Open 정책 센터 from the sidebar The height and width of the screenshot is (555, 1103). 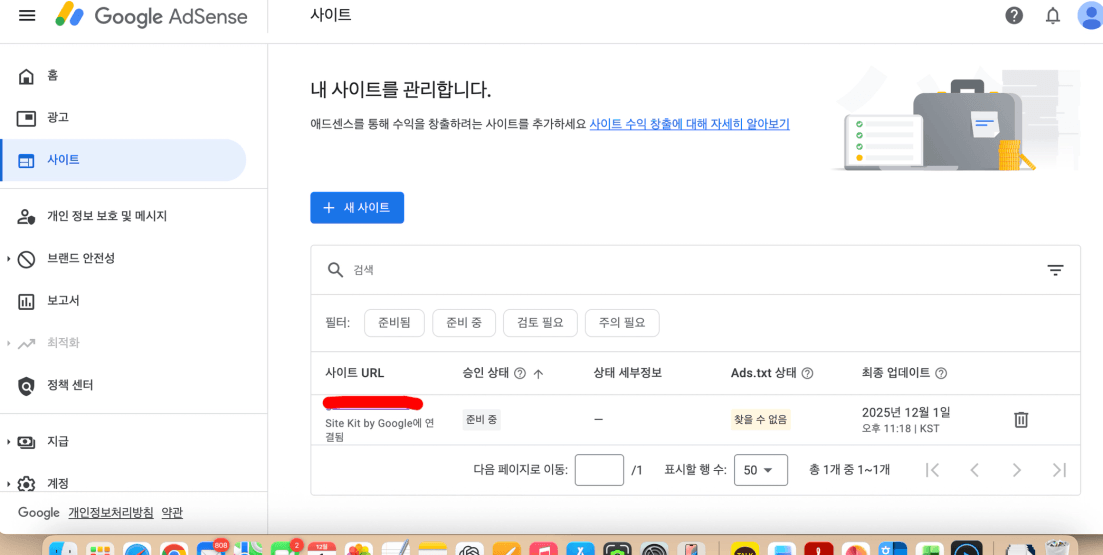point(70,385)
